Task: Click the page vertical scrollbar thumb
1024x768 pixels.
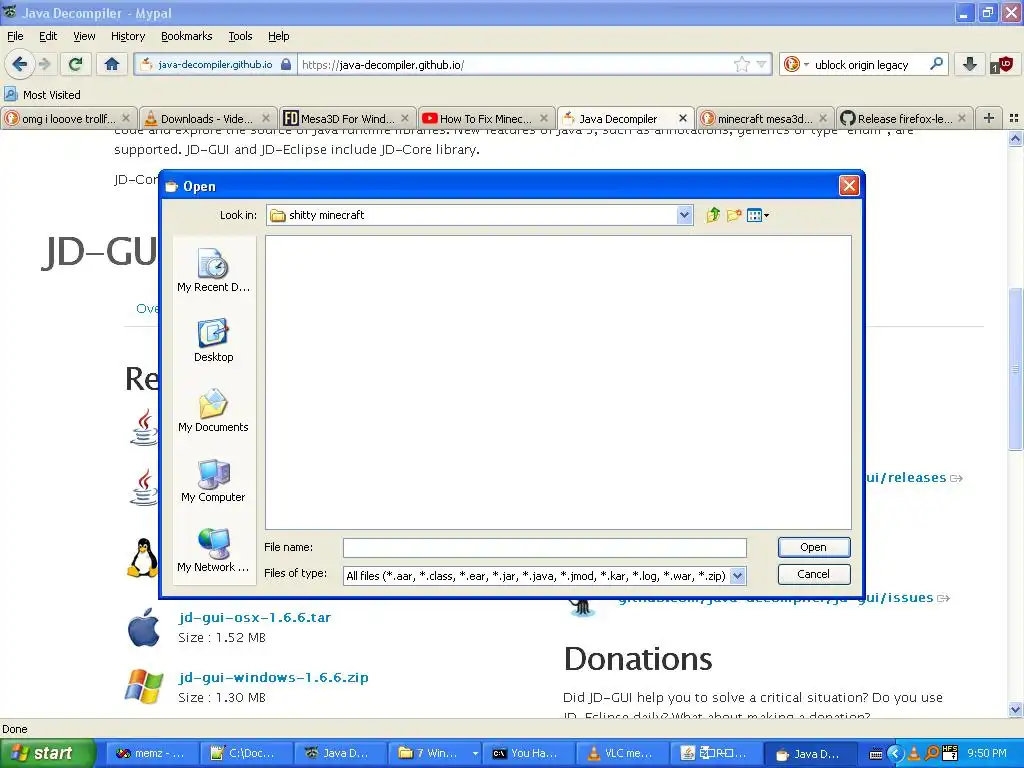Action: pyautogui.click(x=1015, y=368)
